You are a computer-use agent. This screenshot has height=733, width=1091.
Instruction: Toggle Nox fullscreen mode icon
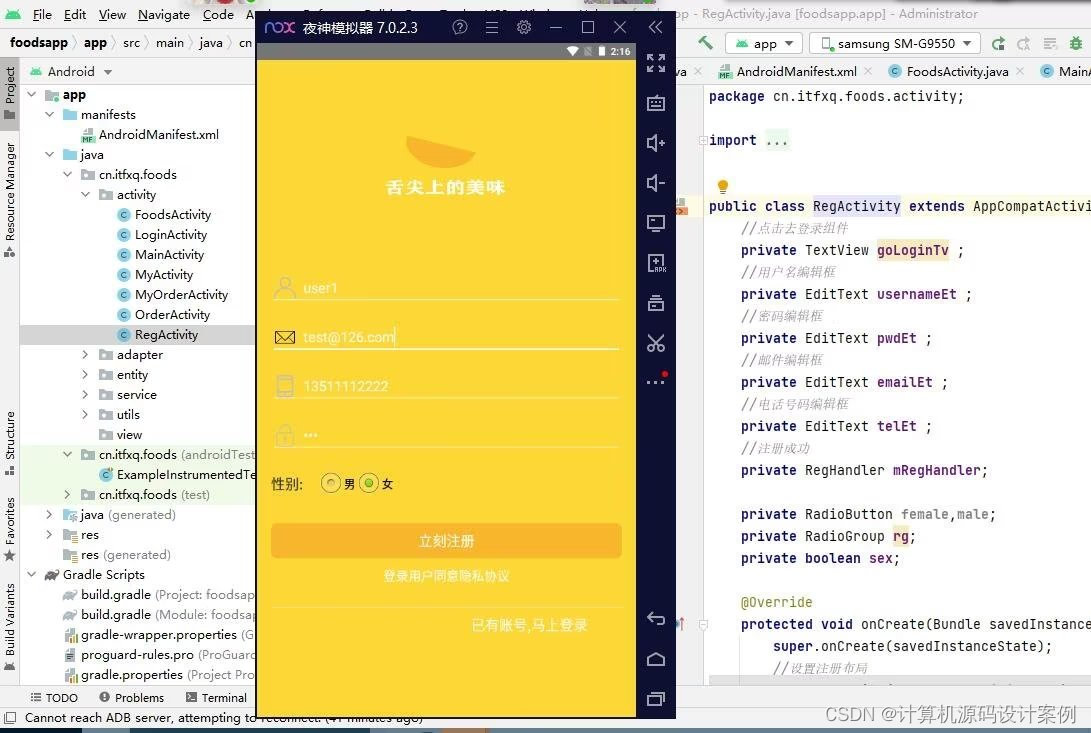[x=655, y=63]
